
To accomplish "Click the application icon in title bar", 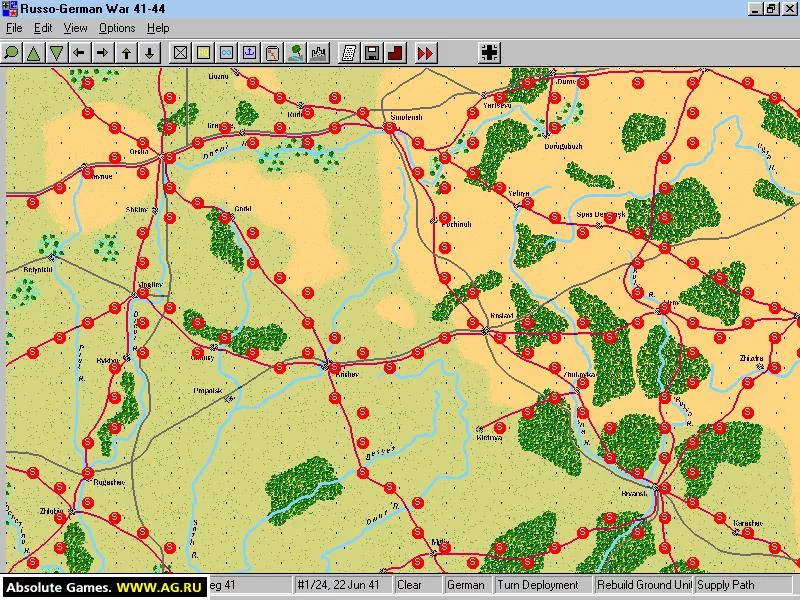I will click(x=10, y=9).
